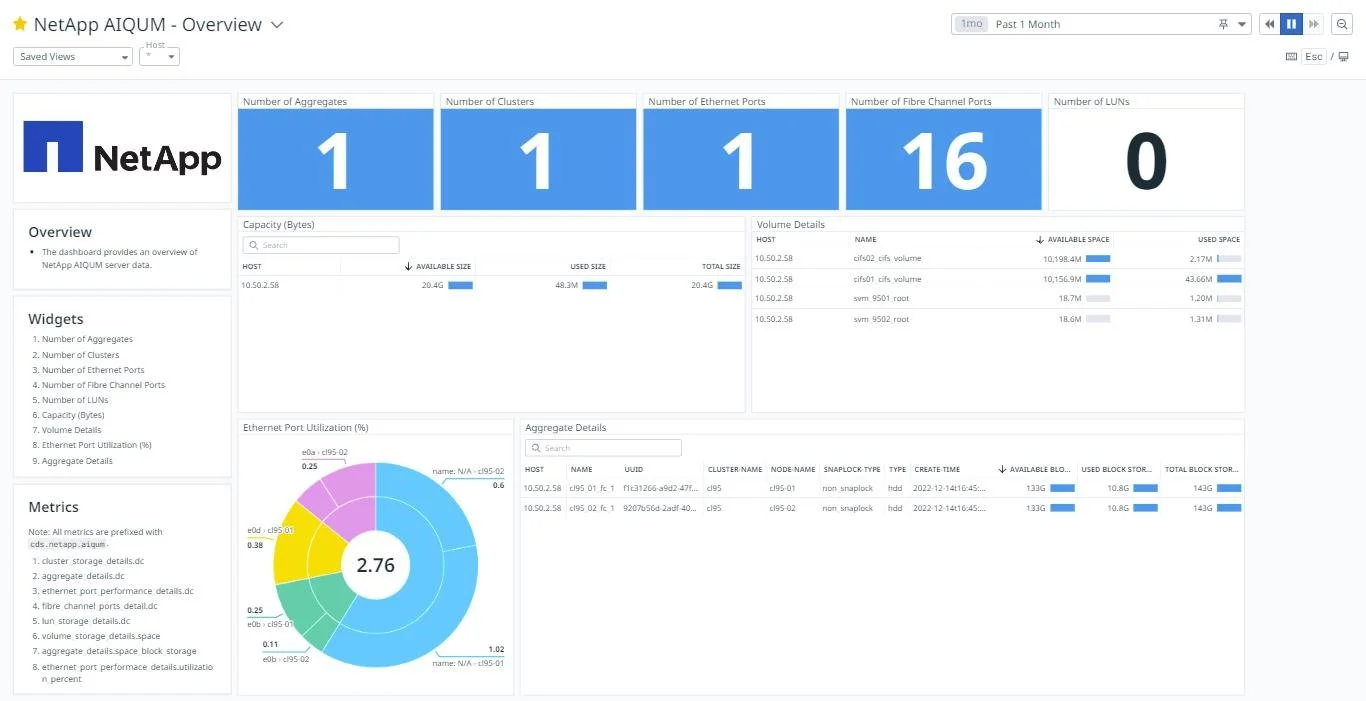Rewind the dashboard time range backward
This screenshot has height=701, width=1366.
click(1269, 23)
